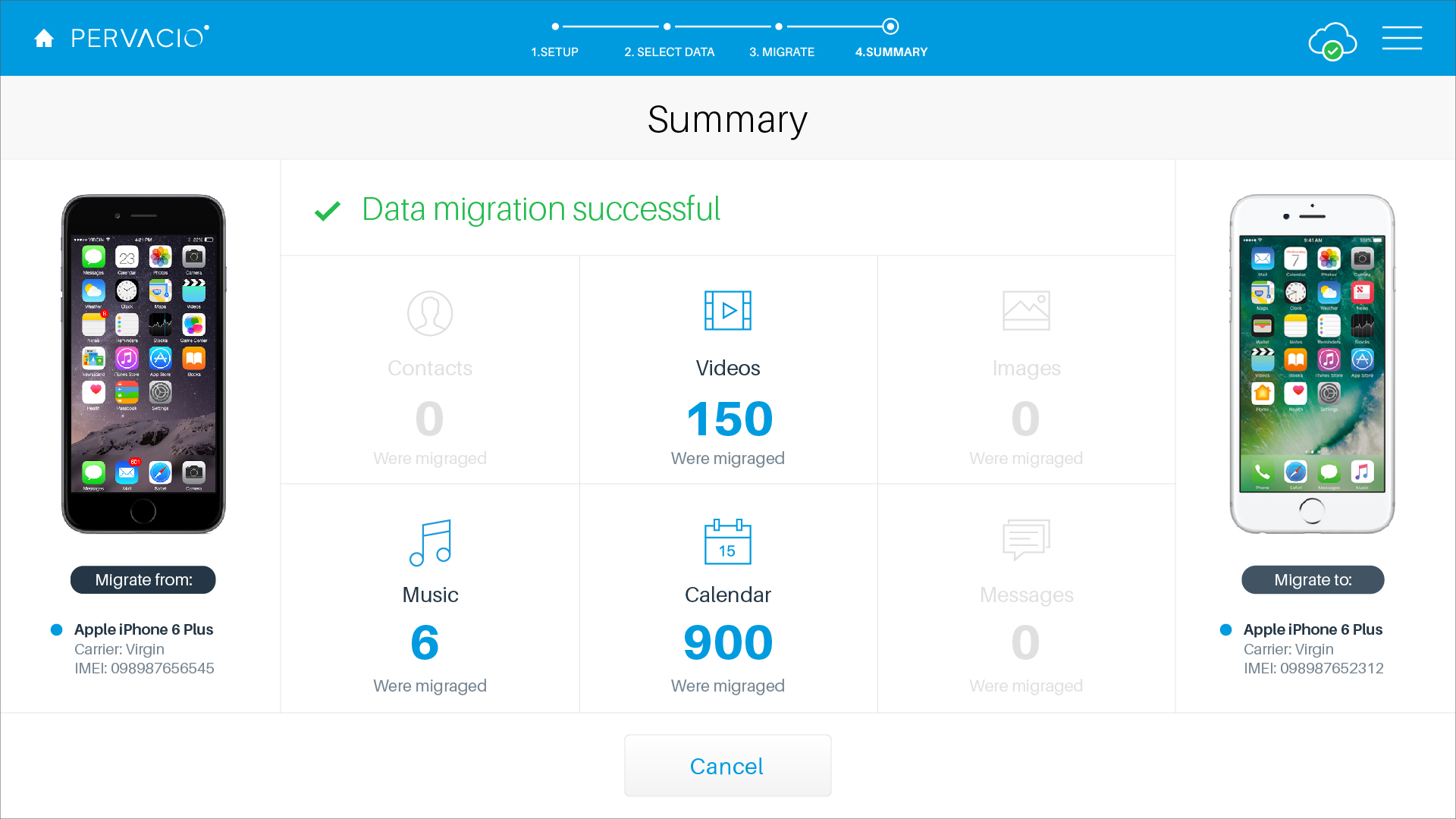
Task: Select the Images picture icon
Action: tap(1026, 310)
